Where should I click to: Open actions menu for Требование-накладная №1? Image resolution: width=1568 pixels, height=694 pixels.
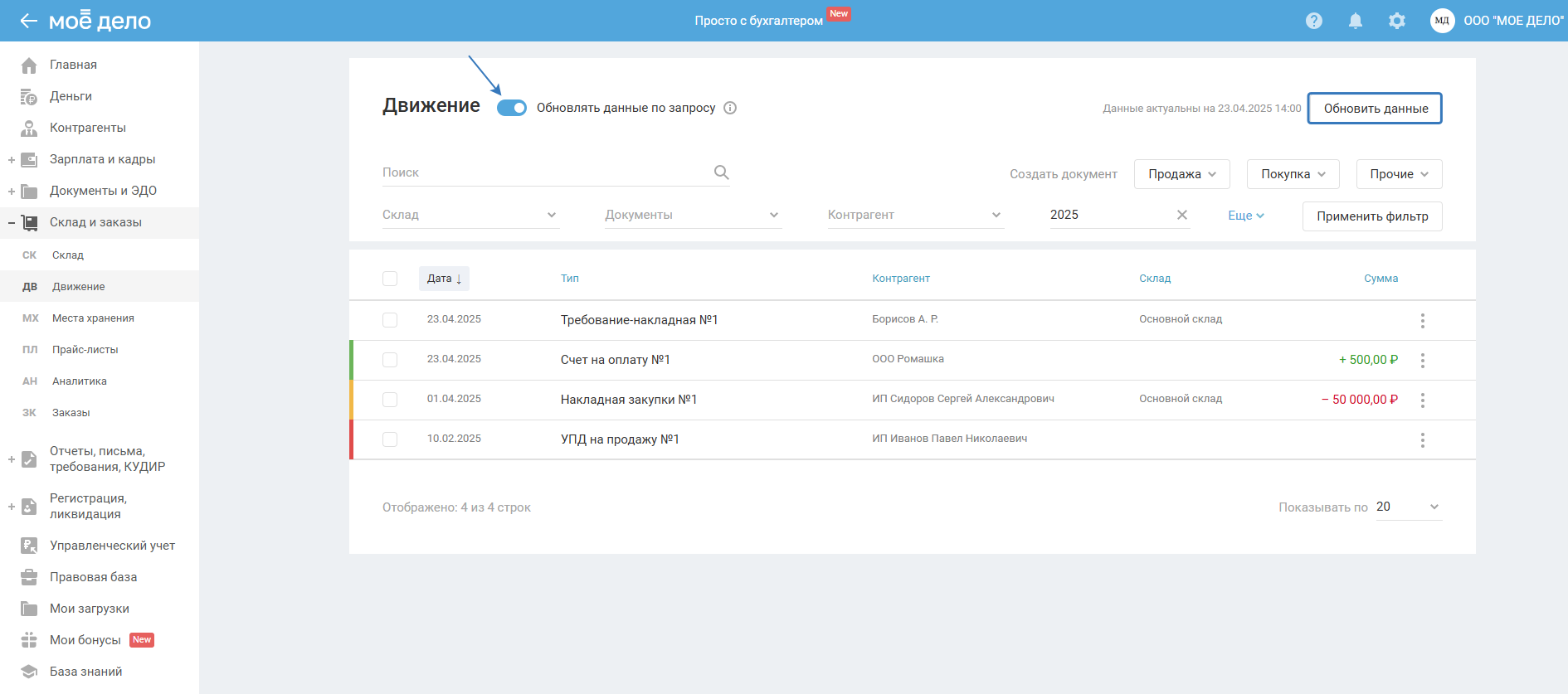(x=1423, y=320)
